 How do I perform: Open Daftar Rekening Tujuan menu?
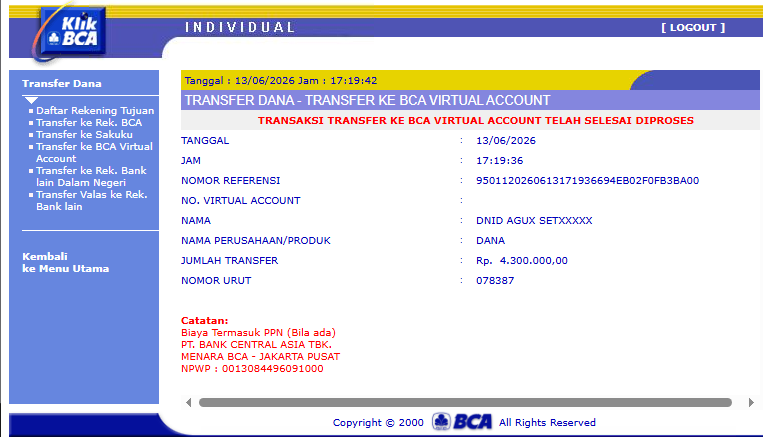[x=95, y=110]
